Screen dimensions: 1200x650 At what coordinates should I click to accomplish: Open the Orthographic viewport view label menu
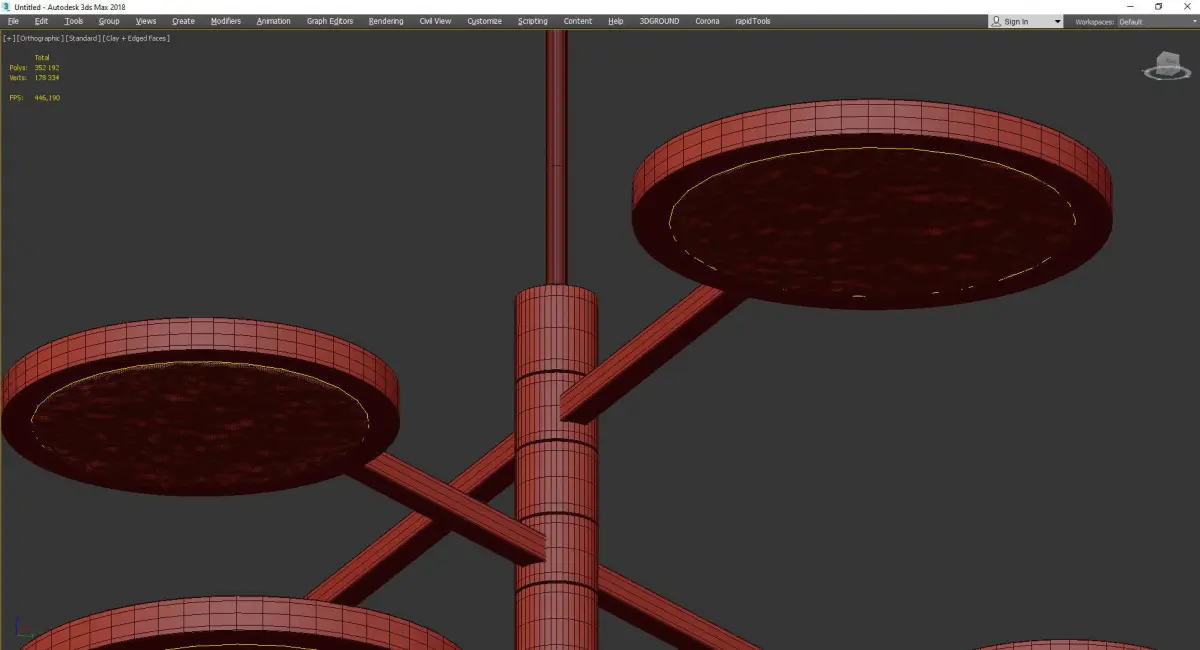[x=40, y=38]
